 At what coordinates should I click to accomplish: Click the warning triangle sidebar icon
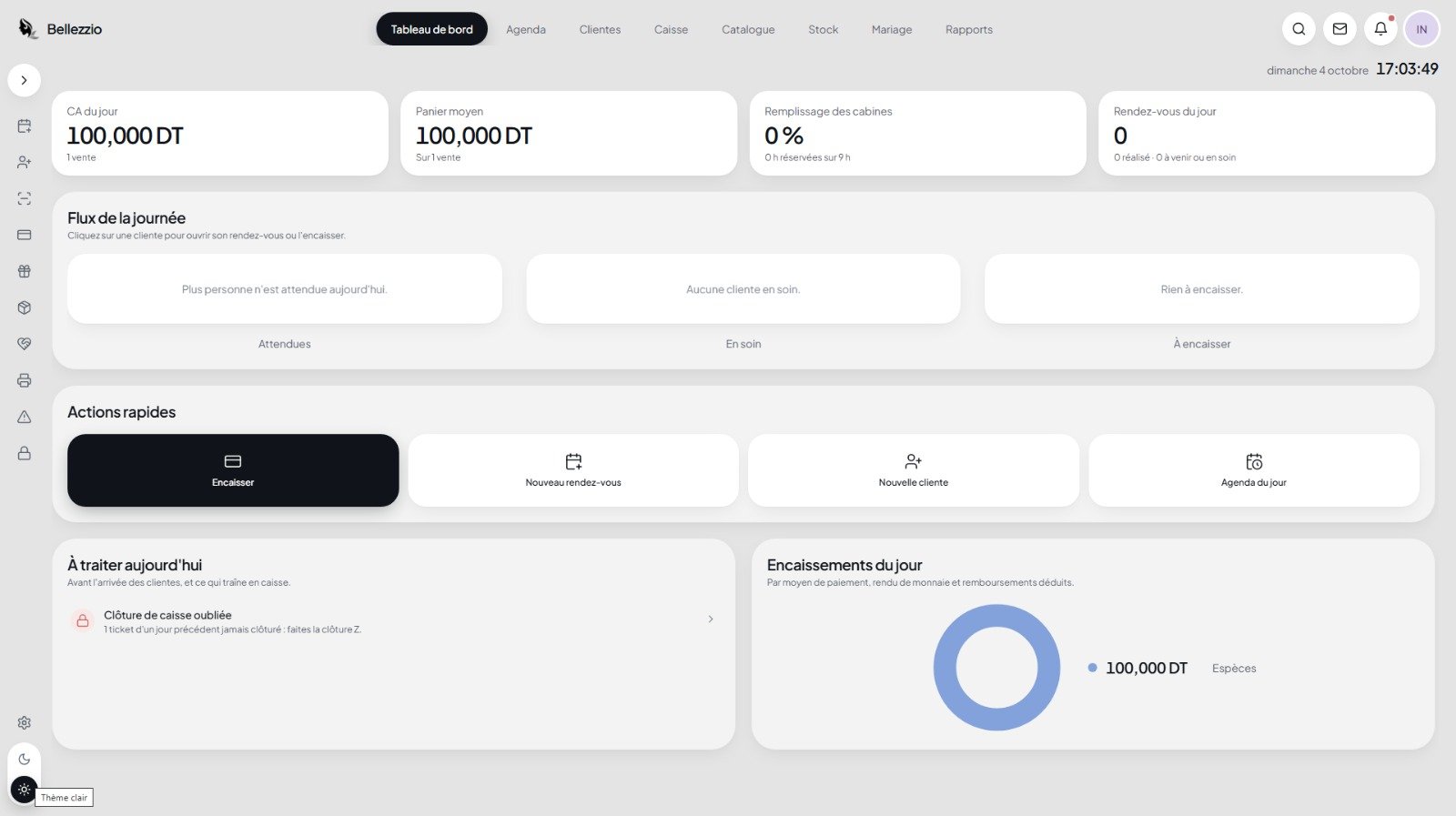[25, 417]
